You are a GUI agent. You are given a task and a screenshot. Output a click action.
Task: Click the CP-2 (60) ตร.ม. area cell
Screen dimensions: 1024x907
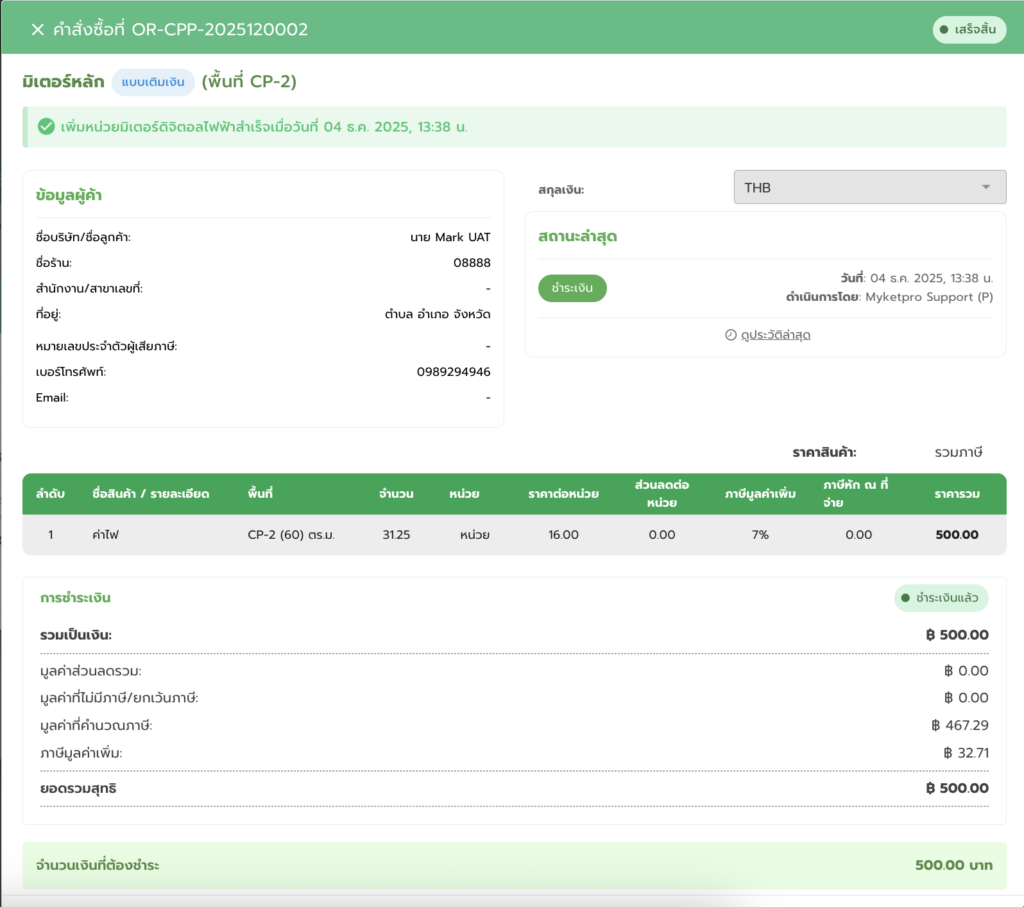[x=290, y=535]
